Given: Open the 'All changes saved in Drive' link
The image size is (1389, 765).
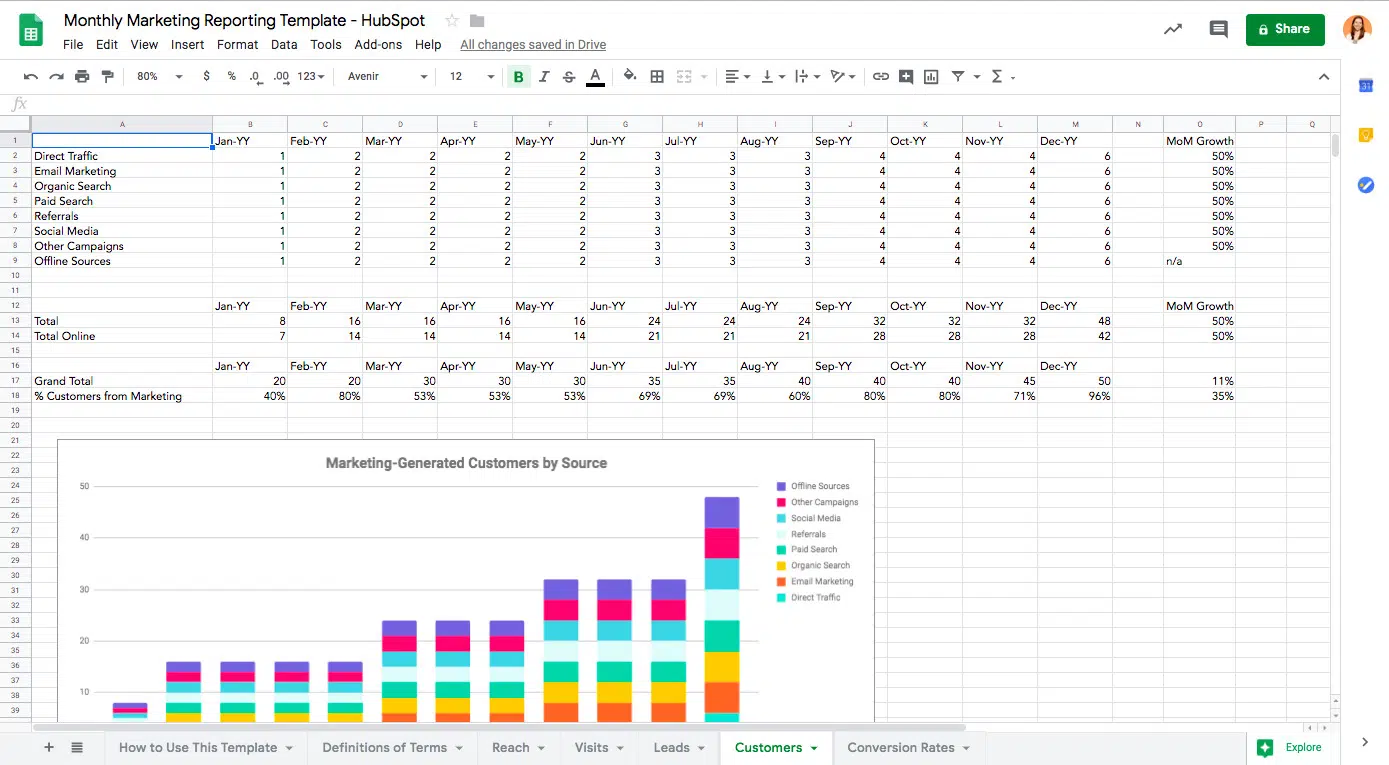Looking at the screenshot, I should coord(533,44).
